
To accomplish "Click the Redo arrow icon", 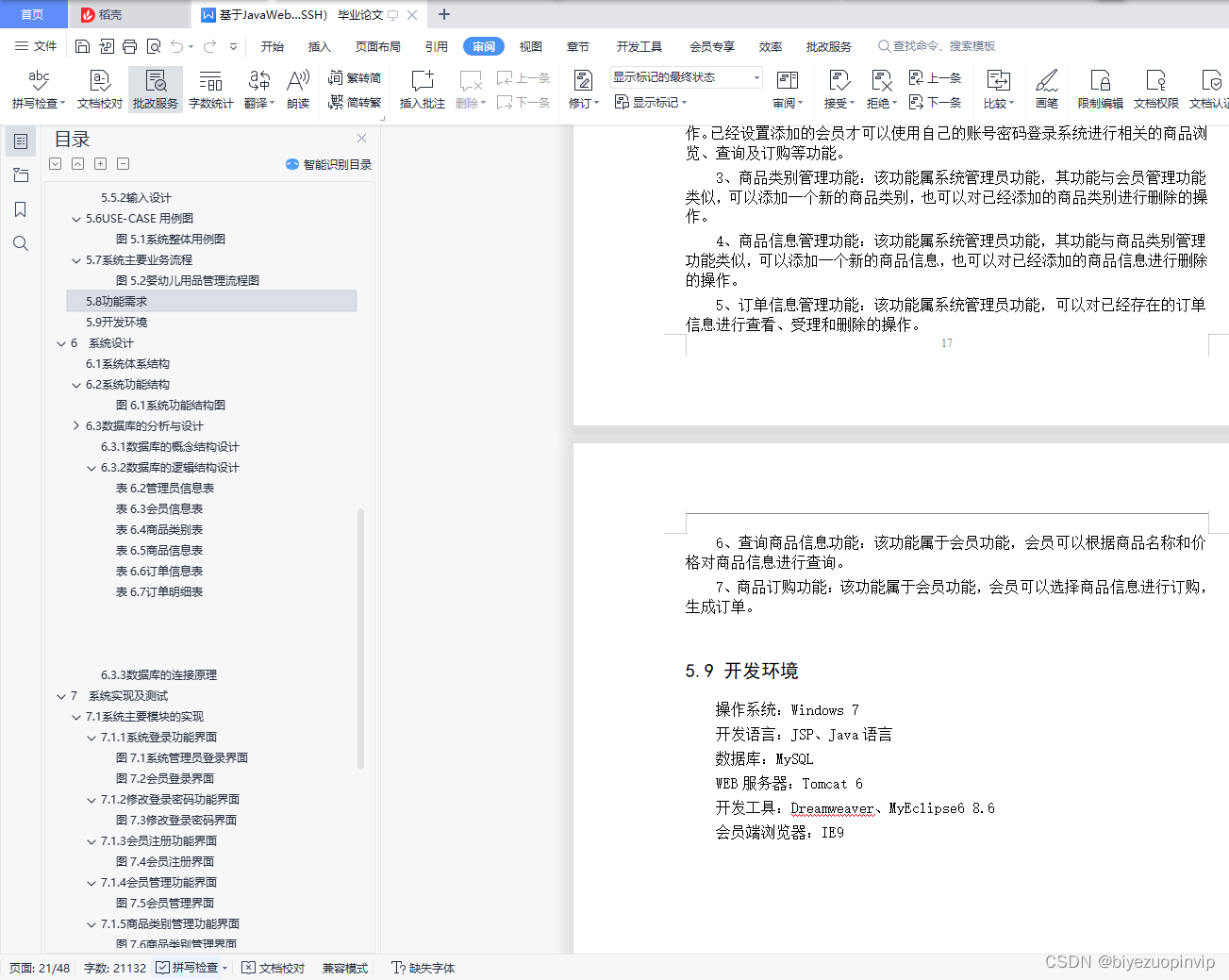I will pyautogui.click(x=209, y=46).
